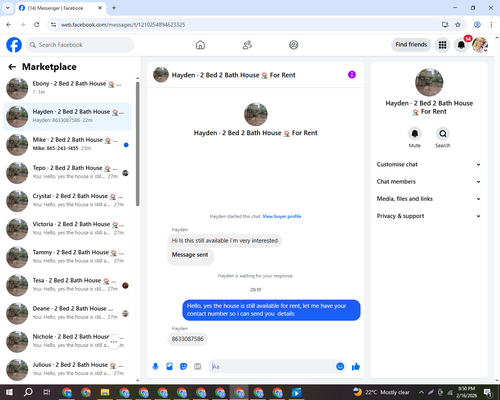This screenshot has width=500, height=400.
Task: Go back from Marketplace with arrow
Action: 12,67
